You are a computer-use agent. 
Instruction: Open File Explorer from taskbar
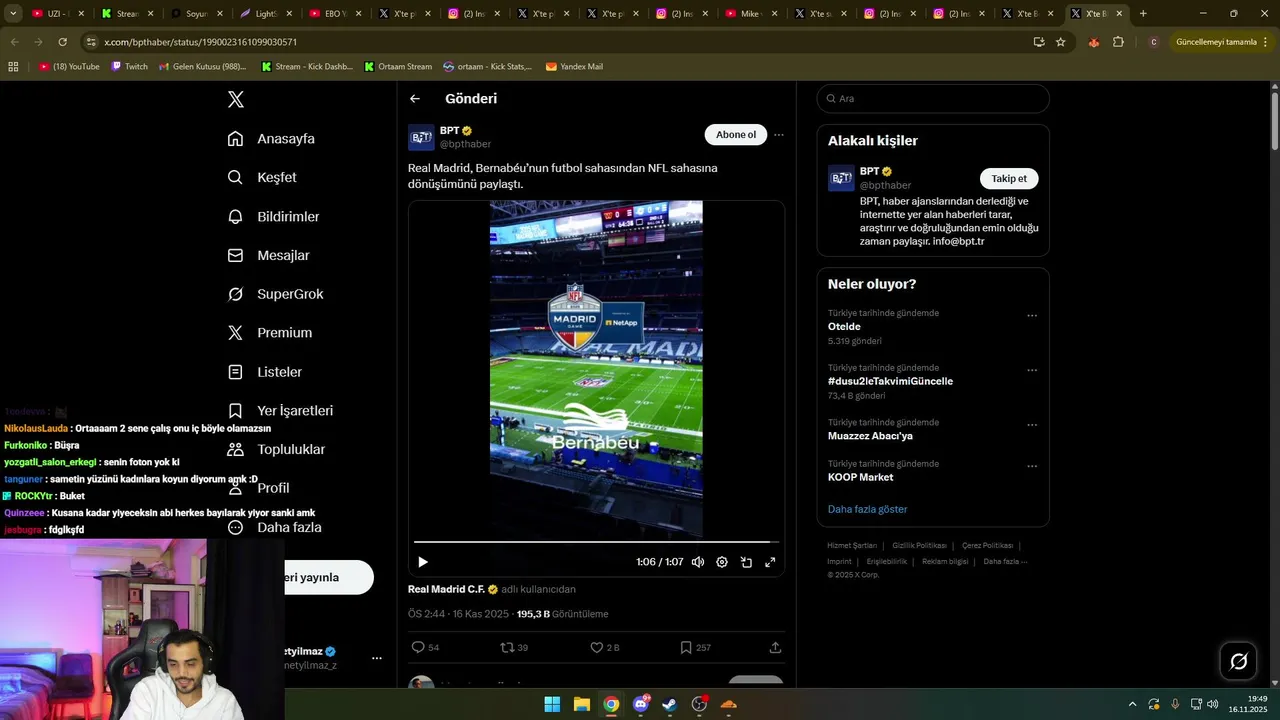(x=582, y=704)
